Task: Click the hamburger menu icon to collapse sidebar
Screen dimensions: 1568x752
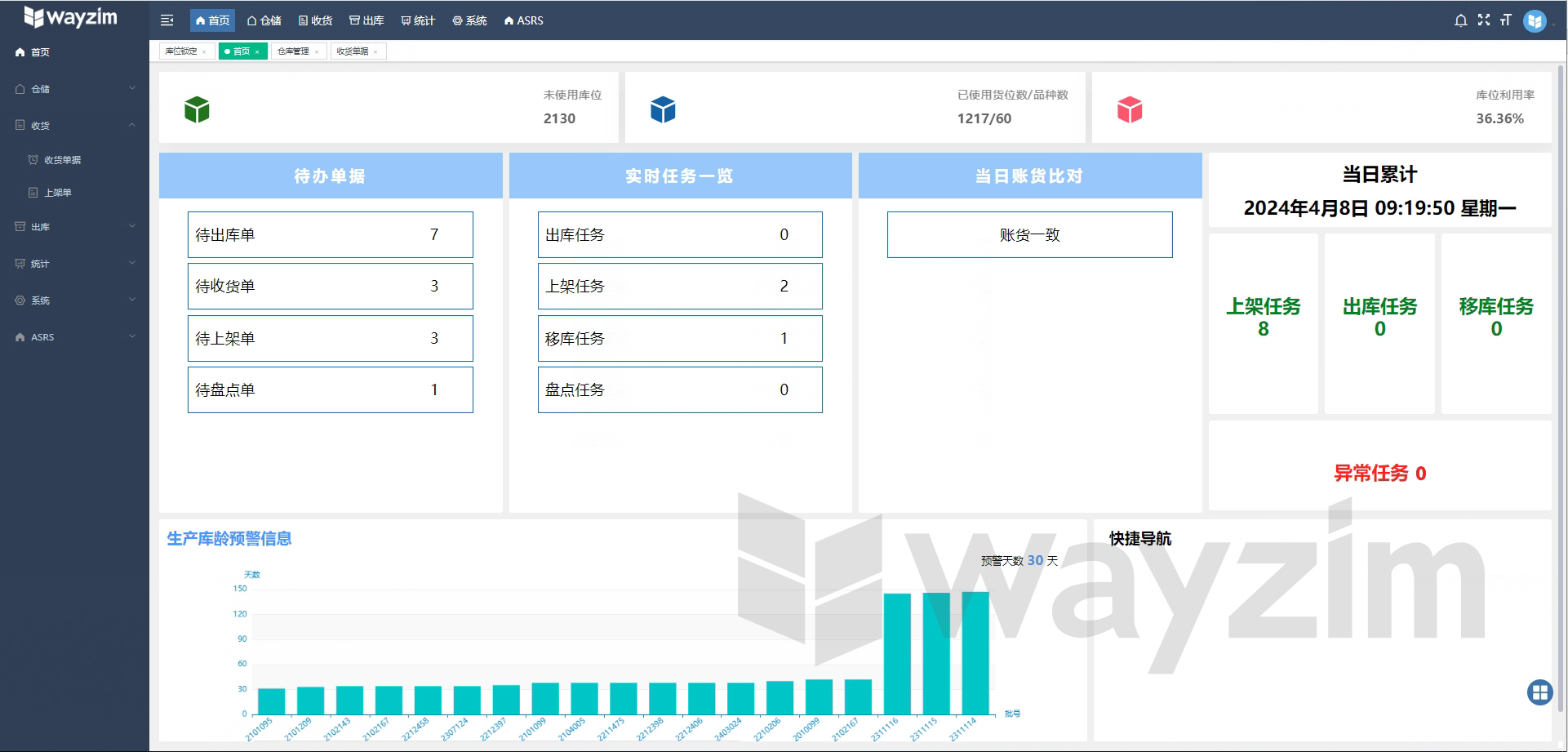Action: [x=167, y=20]
